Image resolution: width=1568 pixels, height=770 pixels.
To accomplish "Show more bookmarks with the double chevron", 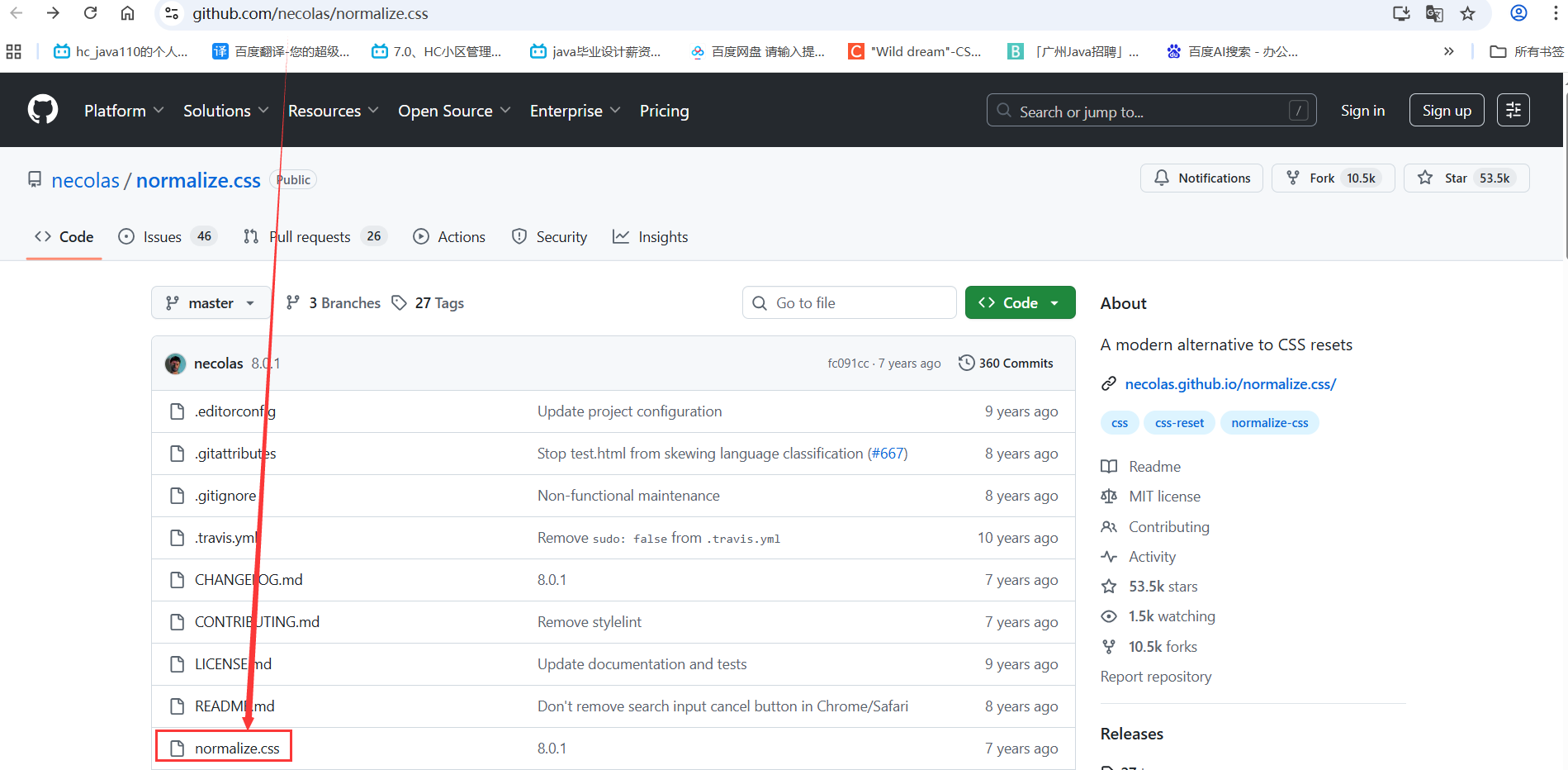I will (1448, 51).
